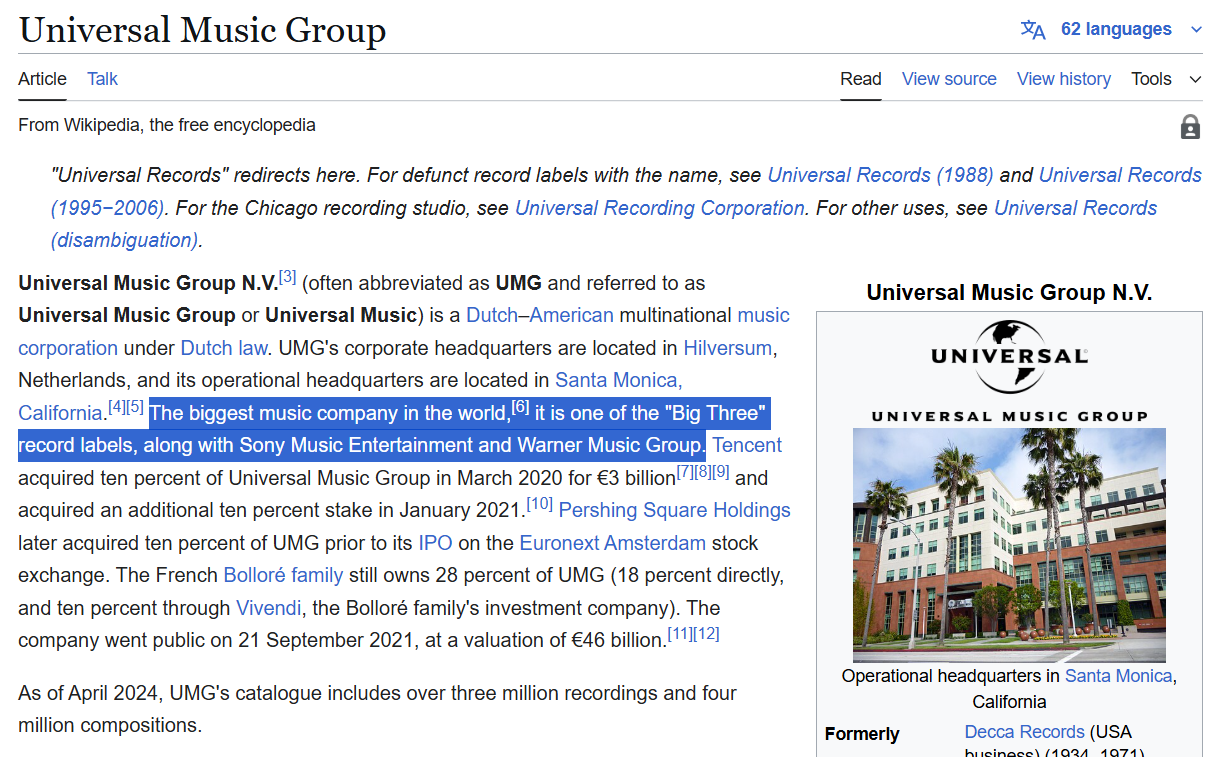Click citation reference [11]

[x=680, y=634]
